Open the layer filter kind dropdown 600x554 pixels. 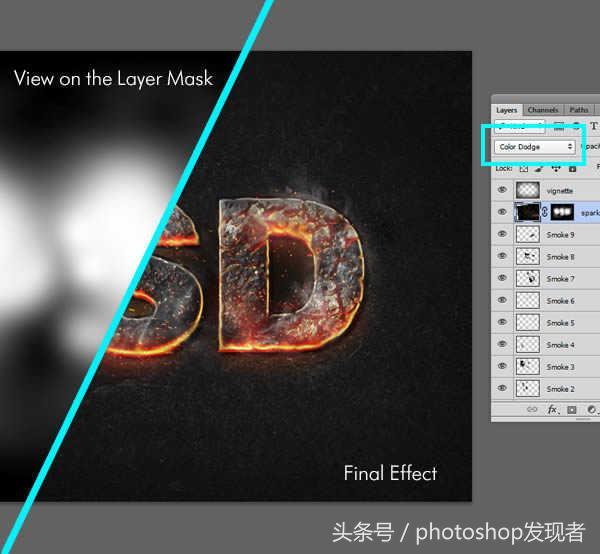pyautogui.click(x=519, y=126)
